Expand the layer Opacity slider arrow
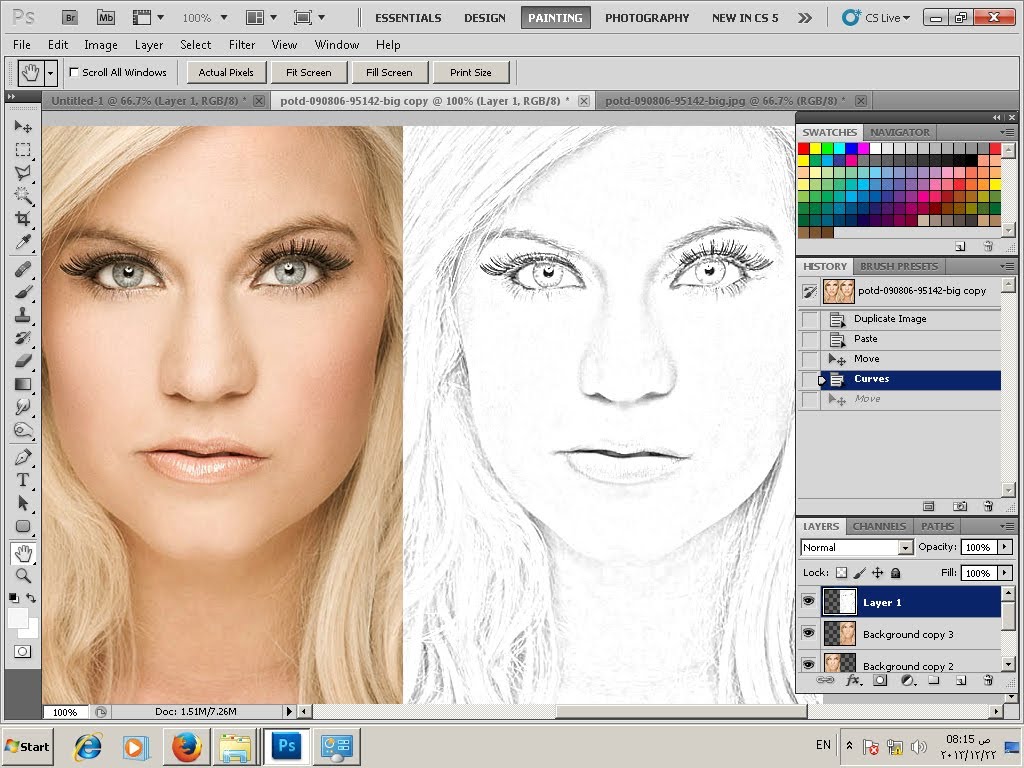This screenshot has height=768, width=1024. [x=1004, y=547]
